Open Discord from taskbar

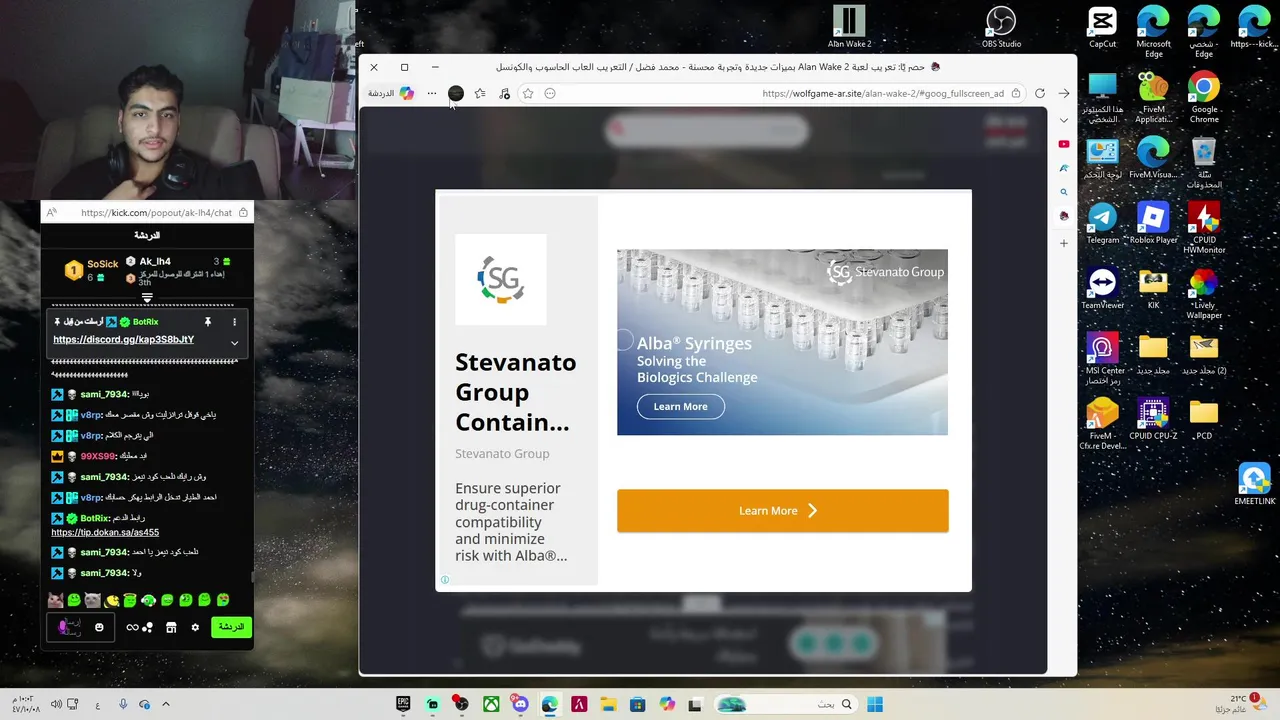520,704
